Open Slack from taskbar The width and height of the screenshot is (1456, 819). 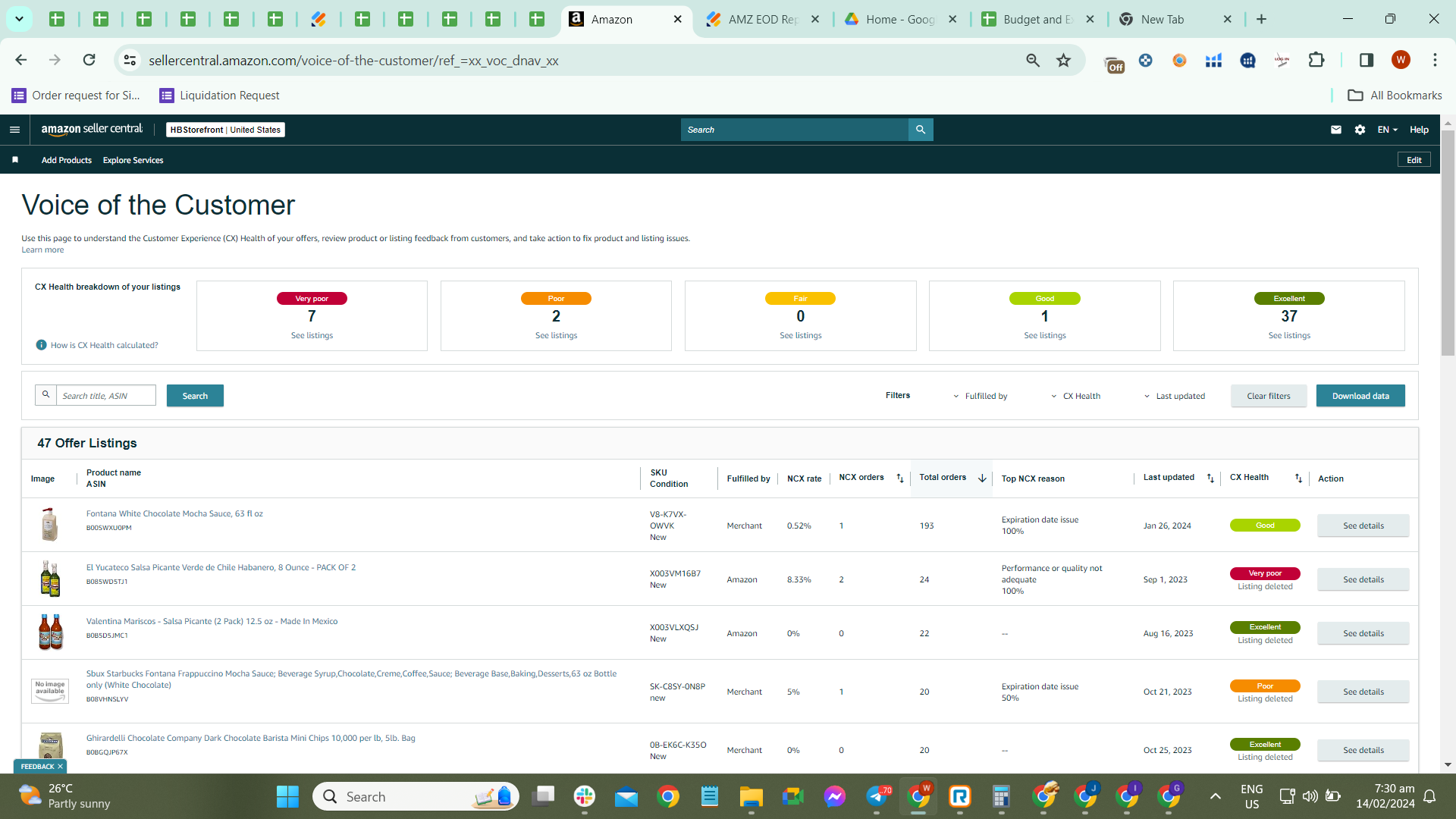coord(585,796)
